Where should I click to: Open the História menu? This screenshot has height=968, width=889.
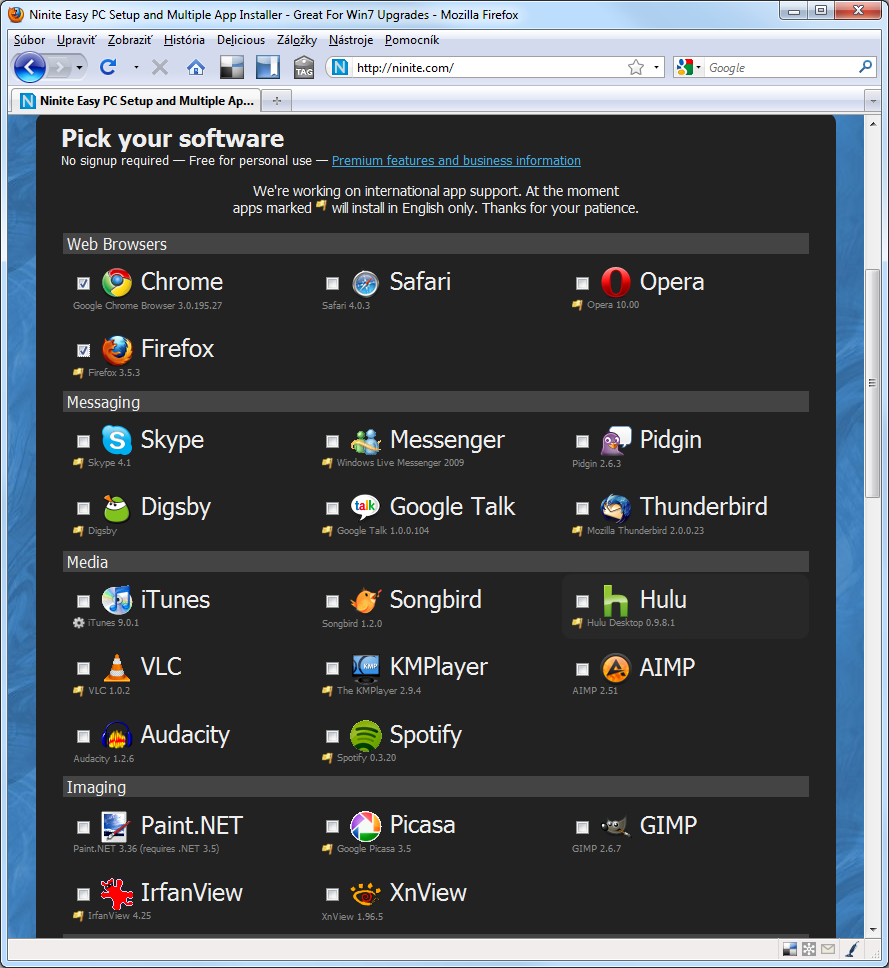184,40
